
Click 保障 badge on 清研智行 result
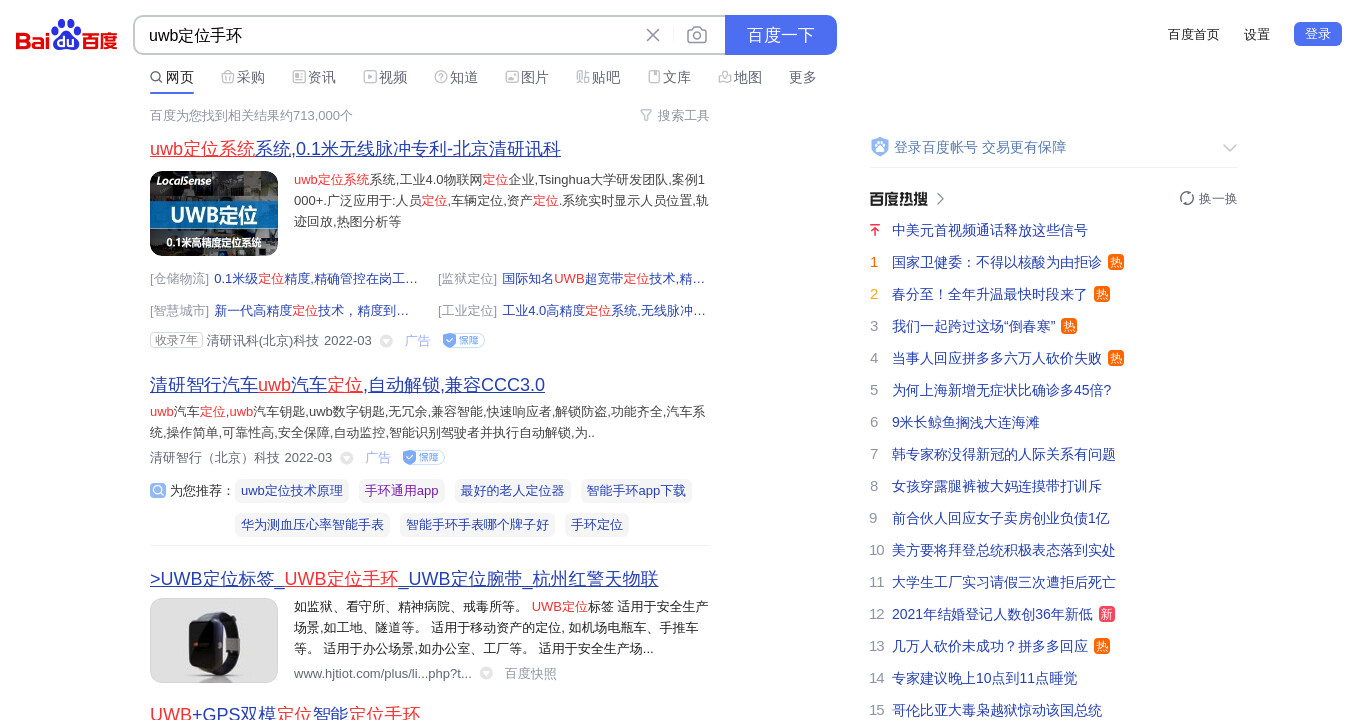tap(424, 458)
